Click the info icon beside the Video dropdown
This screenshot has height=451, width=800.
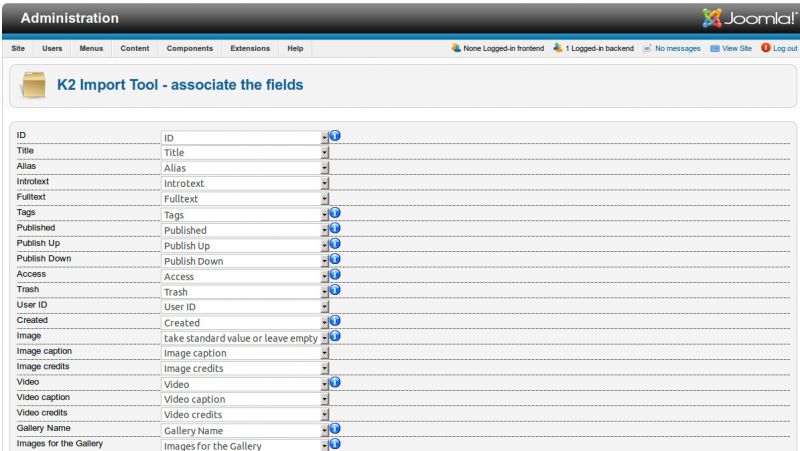pyautogui.click(x=335, y=382)
